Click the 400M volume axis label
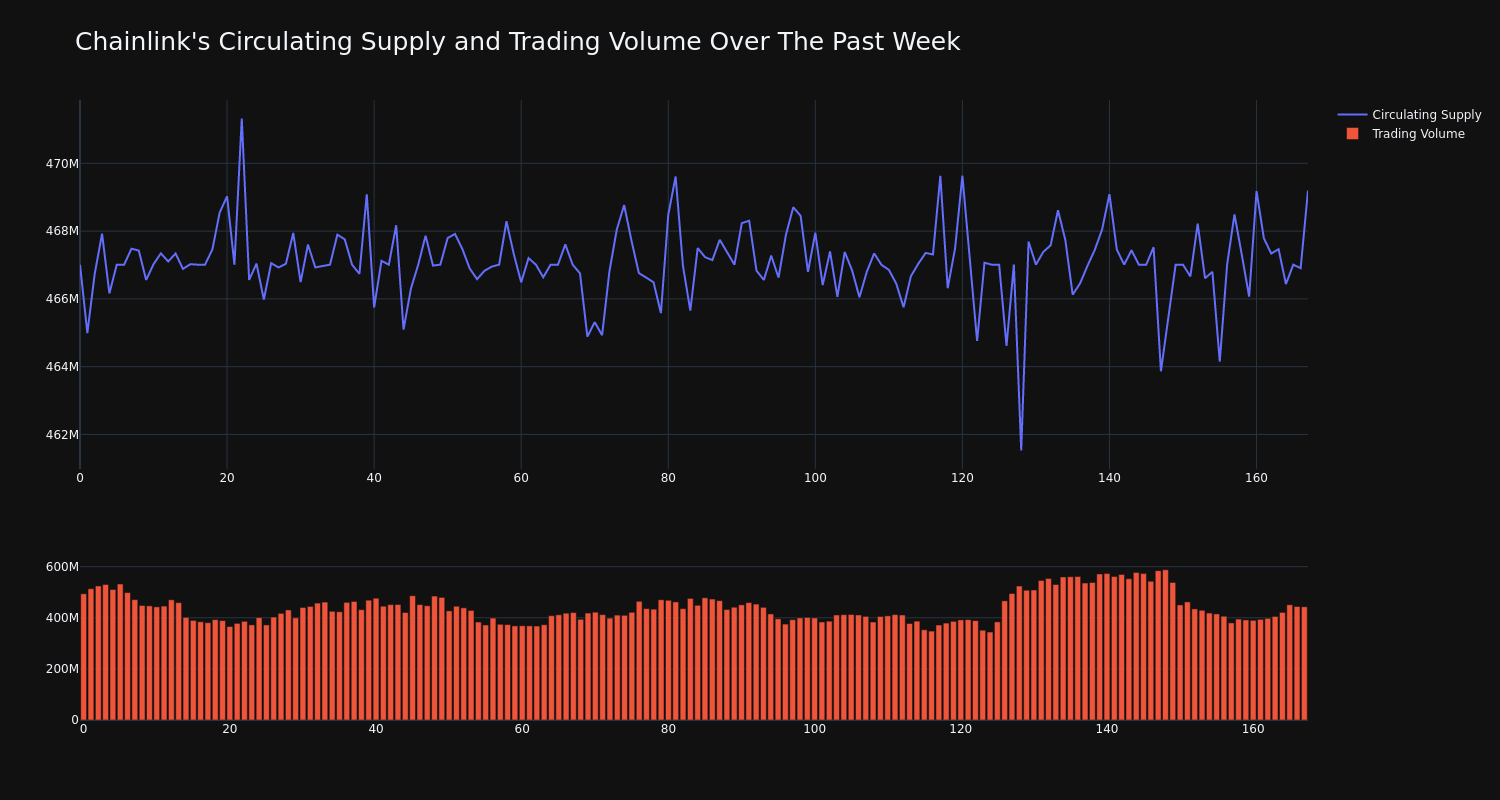Screen dimensions: 1500x800 point(62,618)
